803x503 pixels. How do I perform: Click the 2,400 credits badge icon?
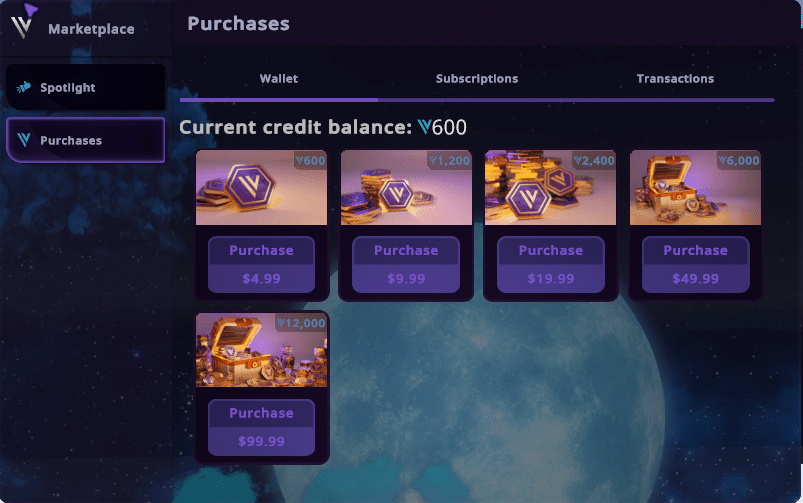pyautogui.click(x=578, y=161)
